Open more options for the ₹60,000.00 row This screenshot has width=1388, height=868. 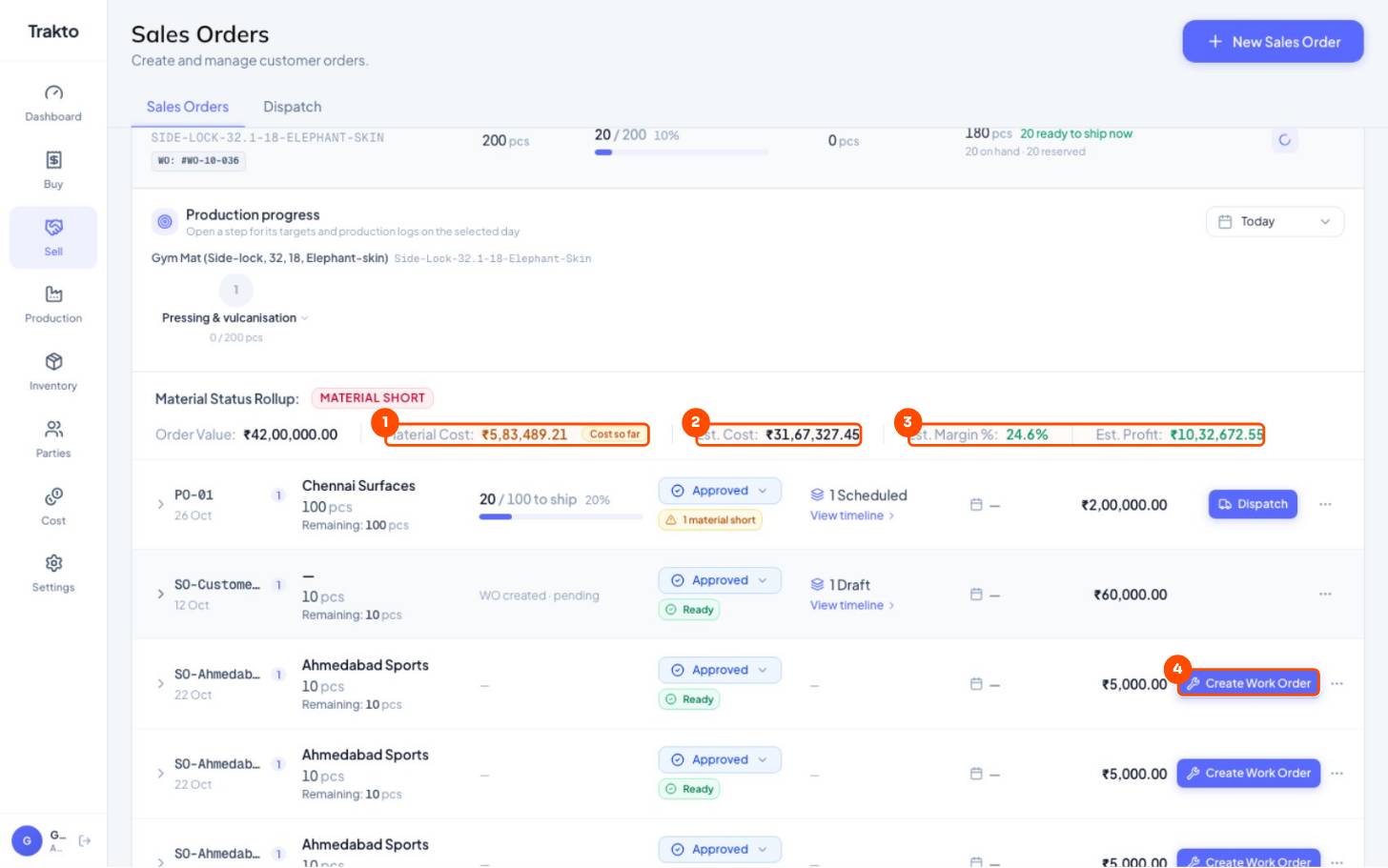(x=1325, y=594)
